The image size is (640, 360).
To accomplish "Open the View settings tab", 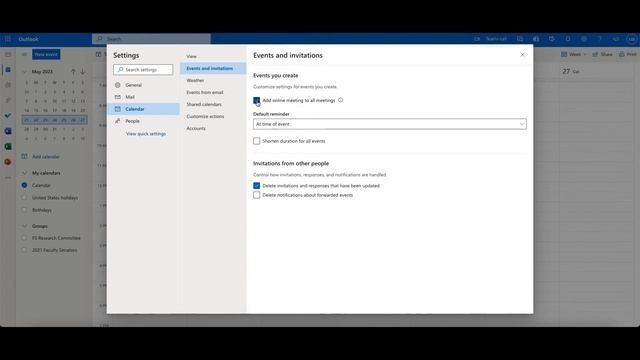I will click(191, 56).
